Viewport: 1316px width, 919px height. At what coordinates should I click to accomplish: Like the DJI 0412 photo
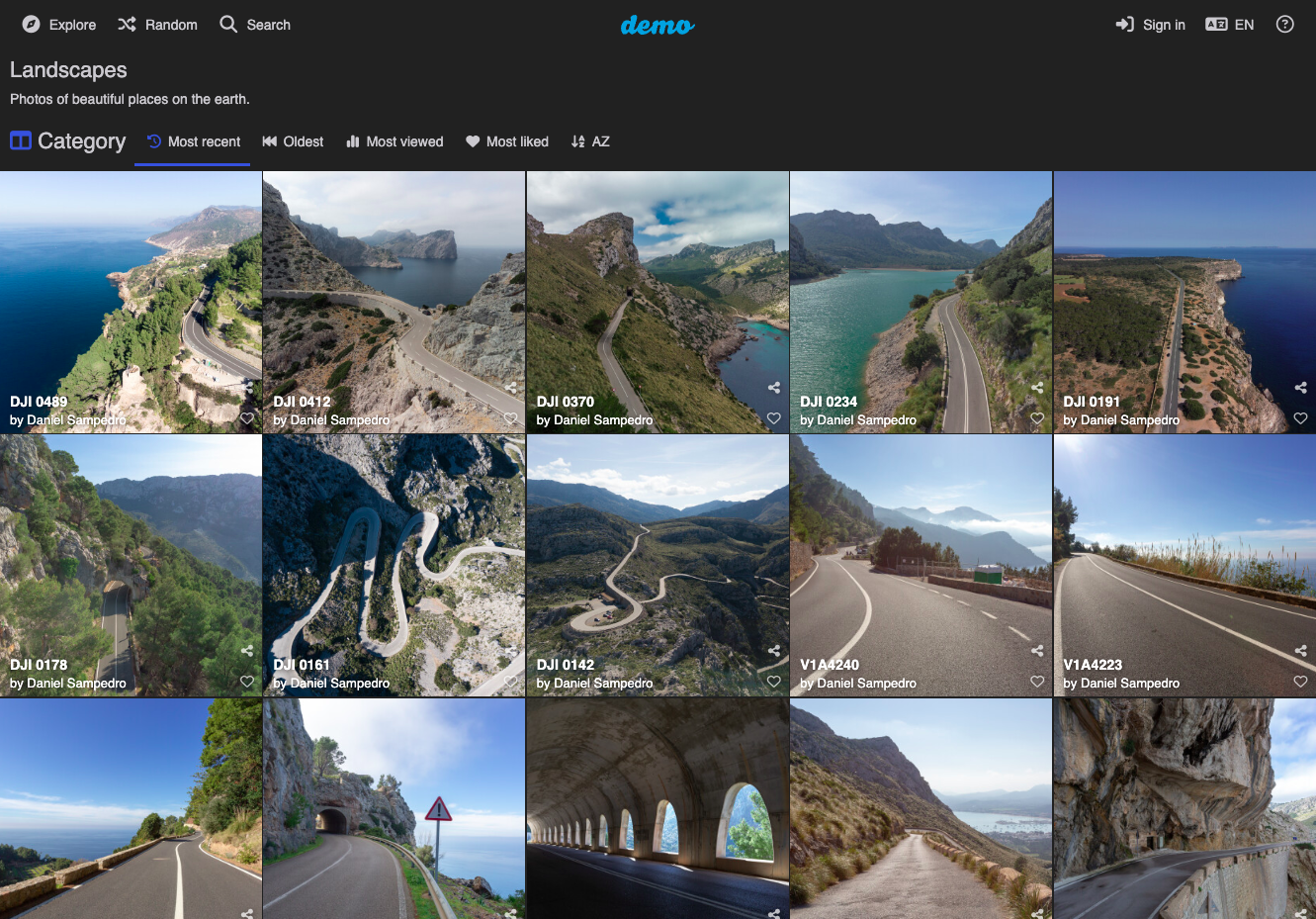tap(510, 418)
